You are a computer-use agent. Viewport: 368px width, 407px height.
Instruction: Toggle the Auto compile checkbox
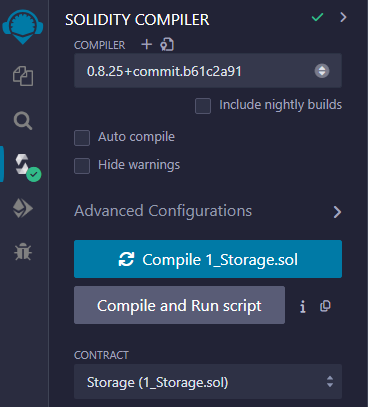click(82, 138)
